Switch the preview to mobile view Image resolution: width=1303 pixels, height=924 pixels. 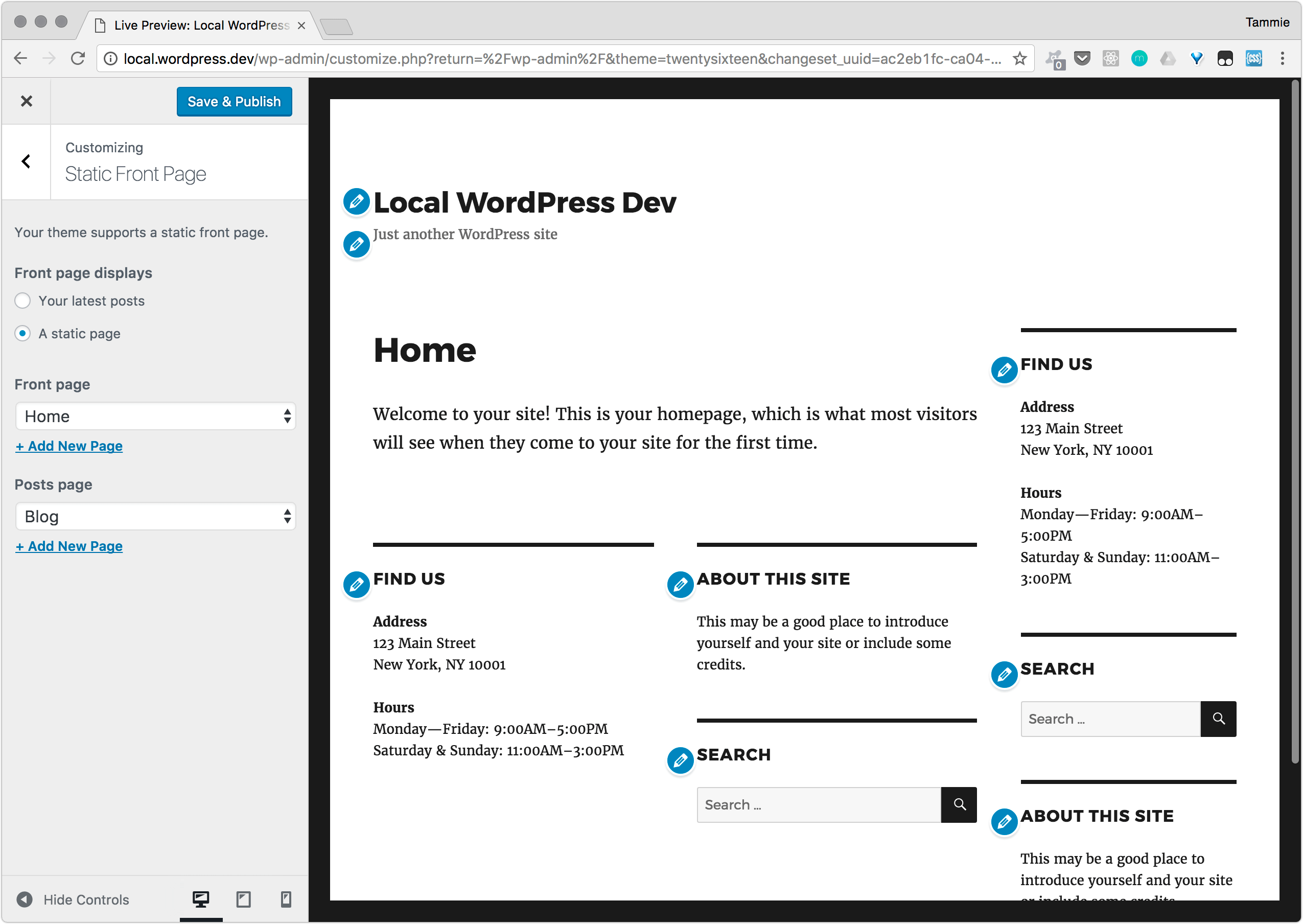pos(286,899)
